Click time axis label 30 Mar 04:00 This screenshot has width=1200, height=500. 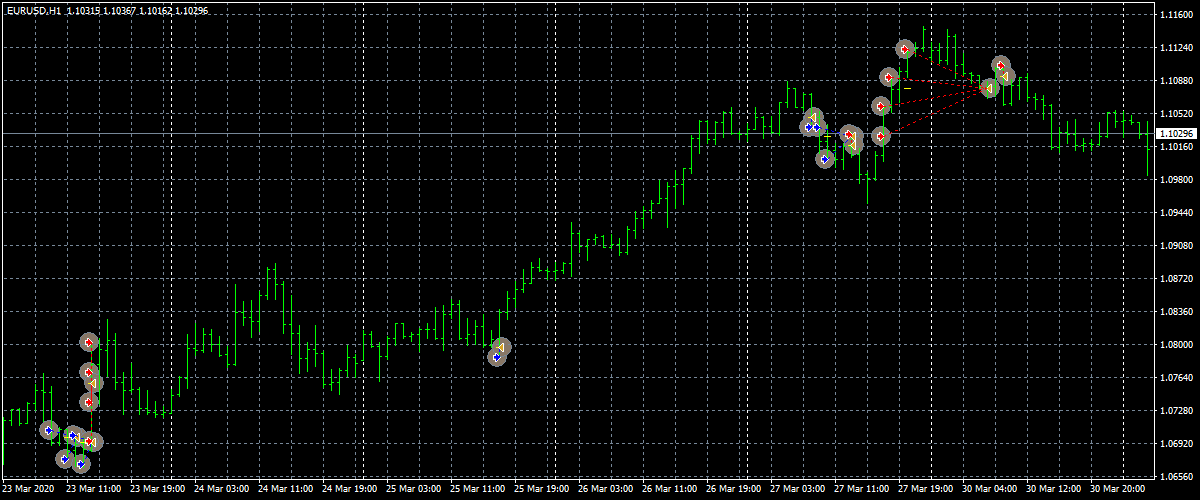click(990, 490)
